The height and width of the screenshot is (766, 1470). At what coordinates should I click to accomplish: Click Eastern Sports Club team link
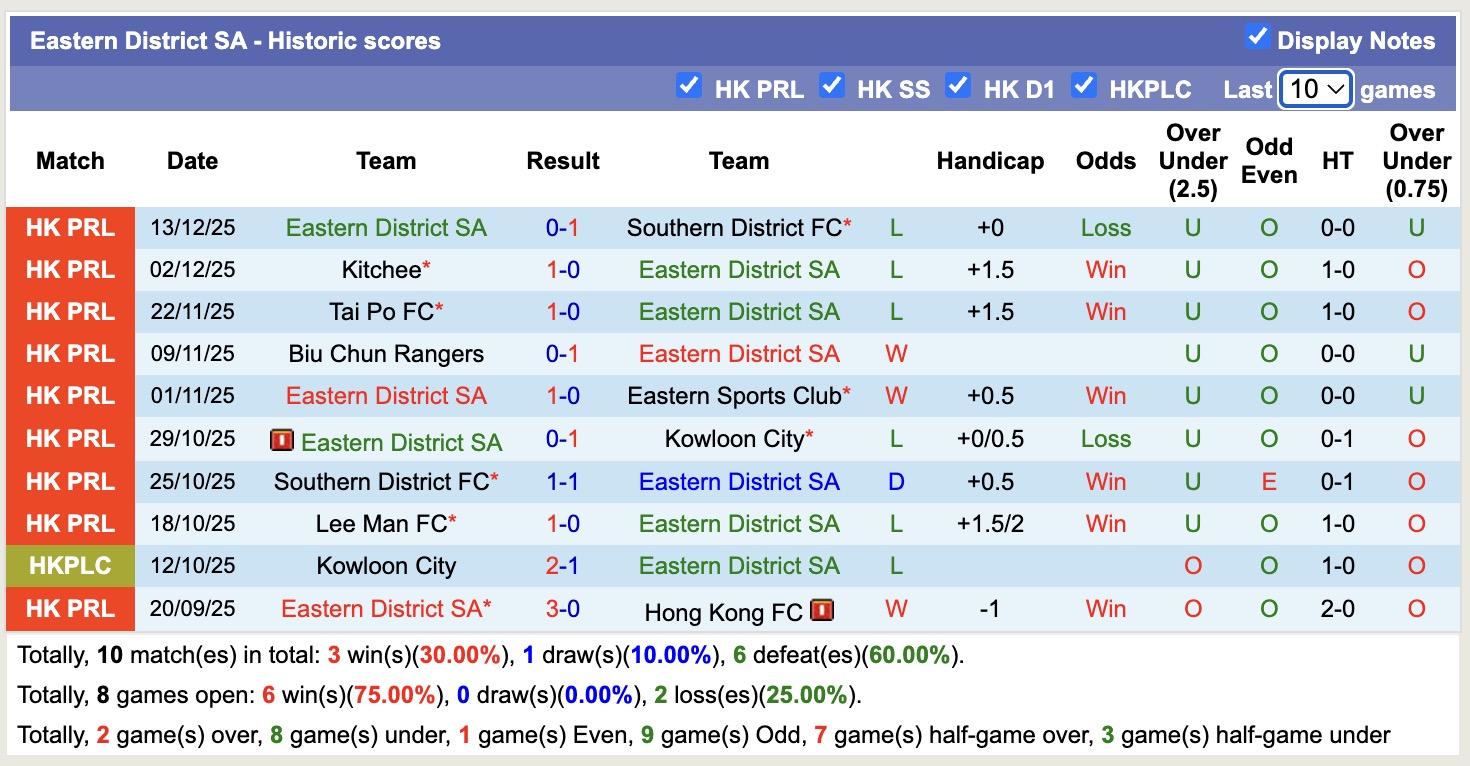click(735, 395)
